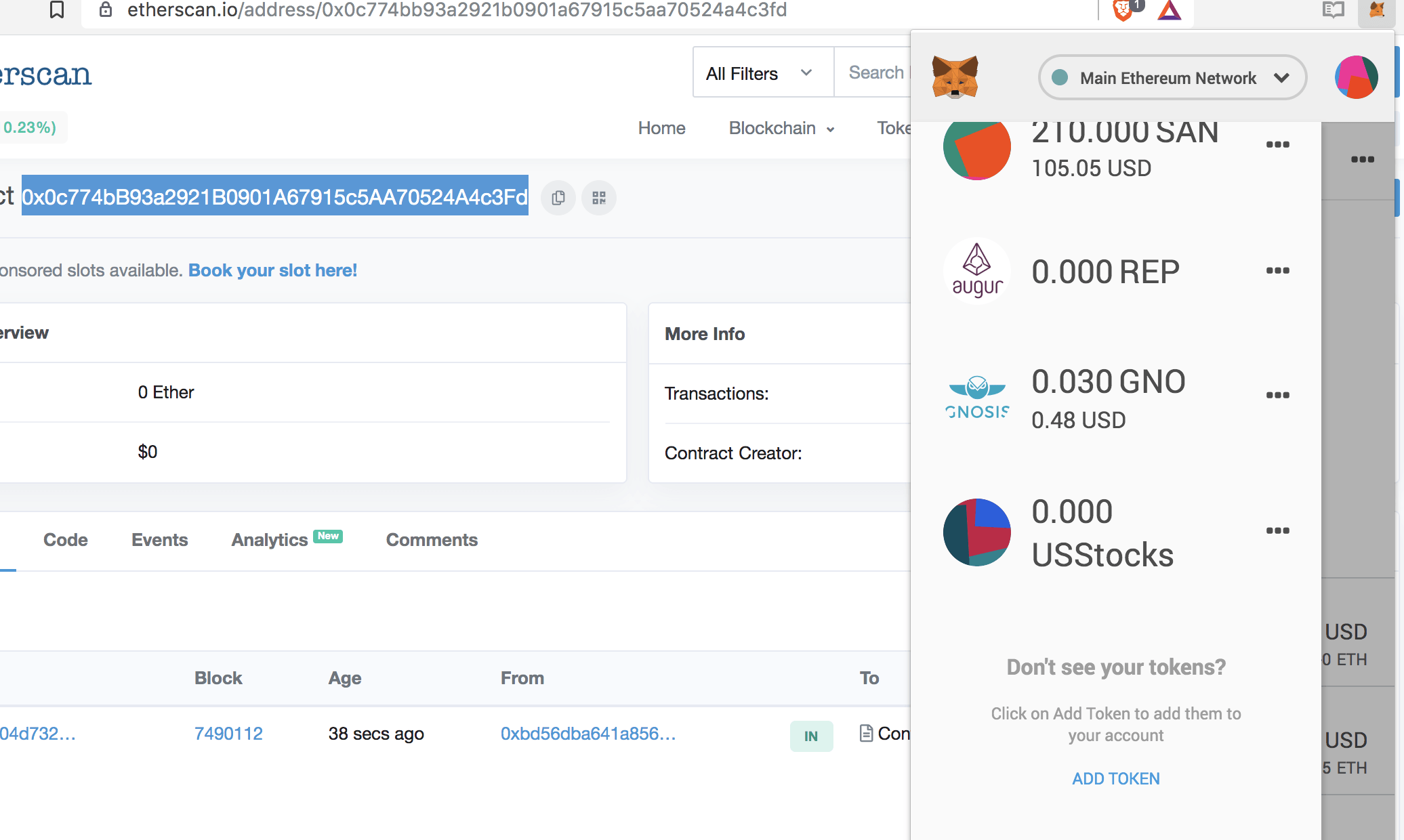Click the MetaMask extension toolbar icon

click(x=1377, y=9)
